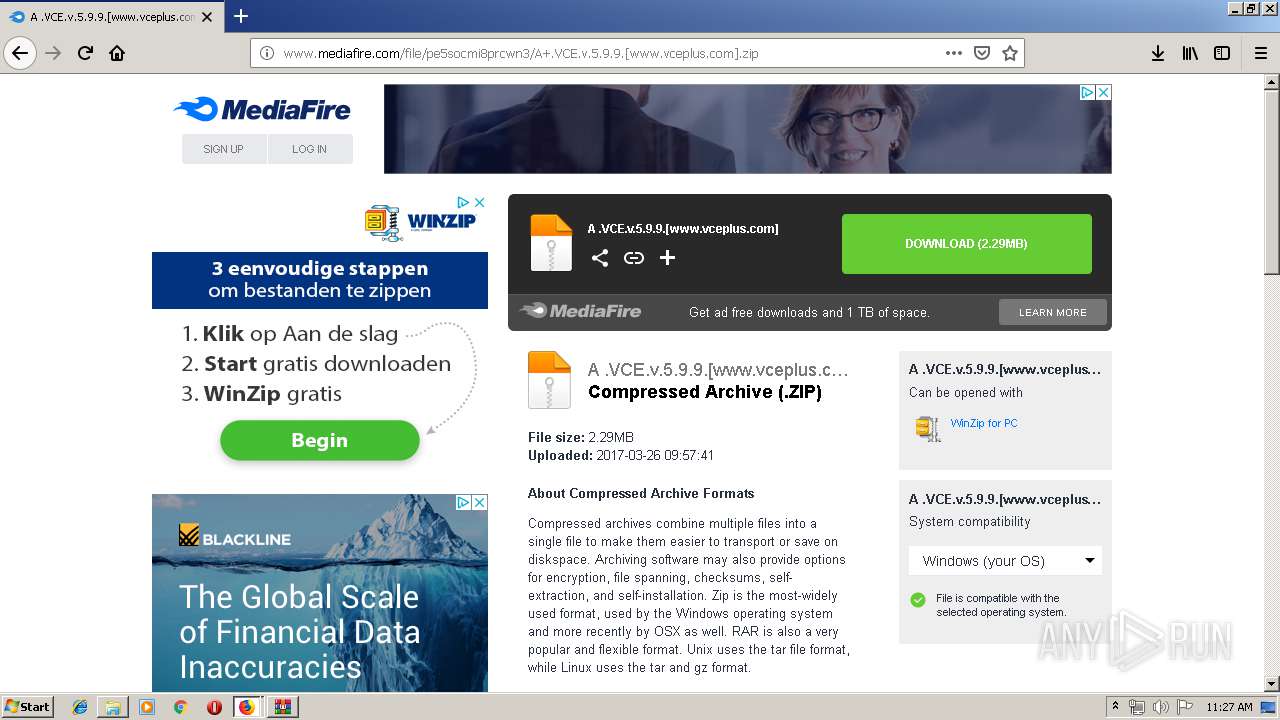Open AdChoices info on top banner
The width and height of the screenshot is (1280, 720).
[1087, 92]
